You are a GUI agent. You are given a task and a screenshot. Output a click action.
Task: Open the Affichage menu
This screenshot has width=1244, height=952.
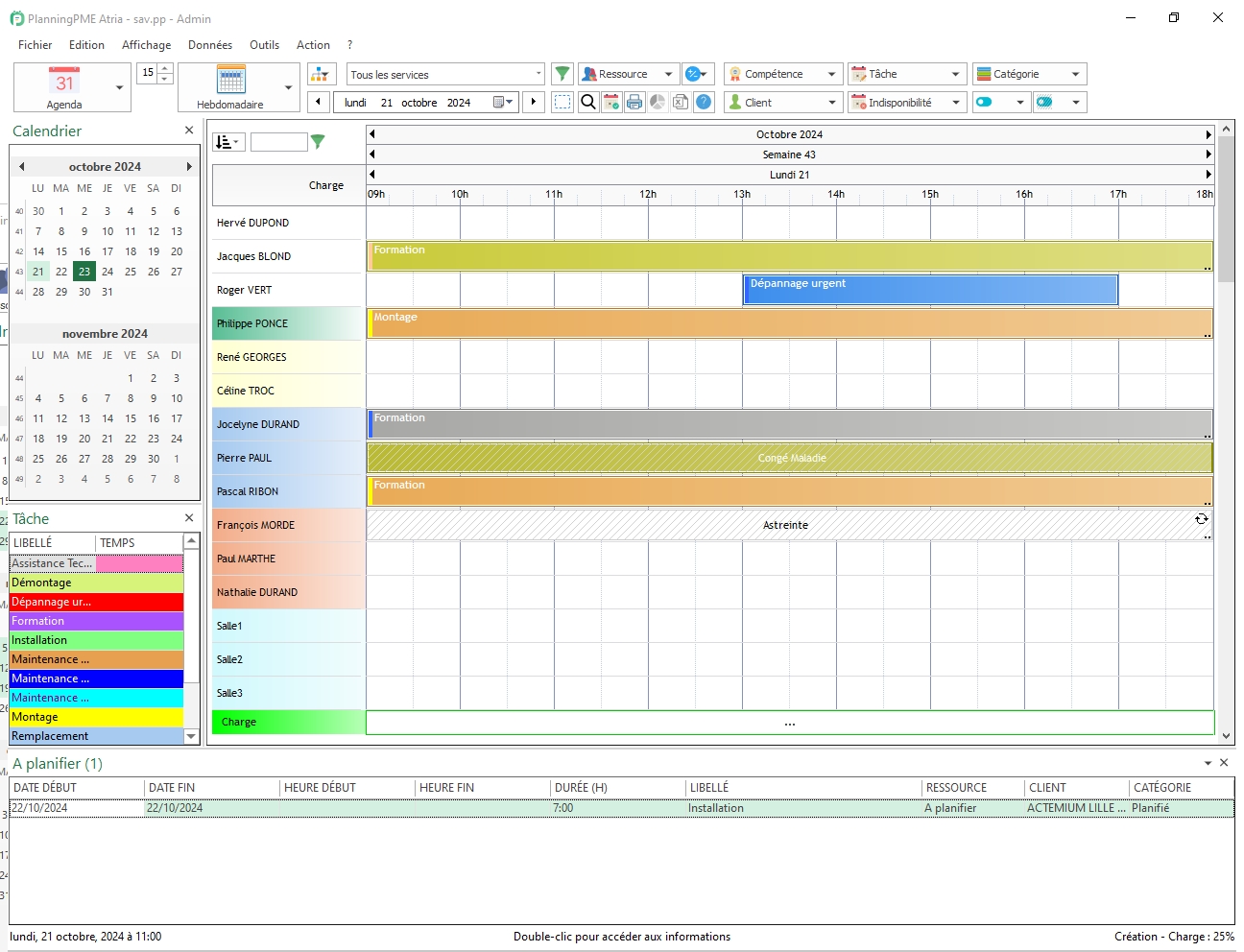tap(146, 44)
